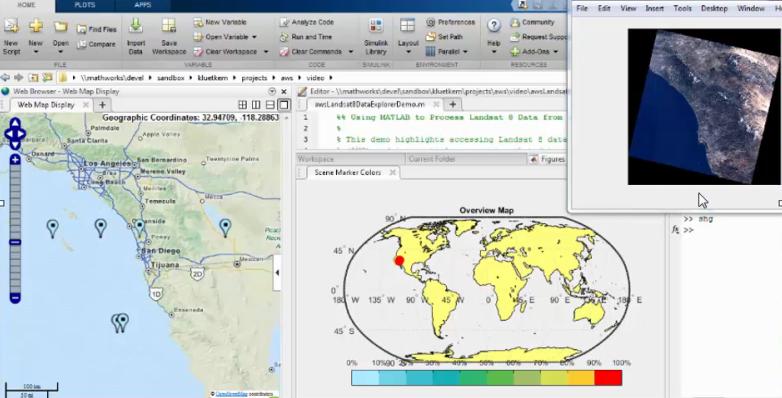Add a new editor tab with plus

pos(453,104)
